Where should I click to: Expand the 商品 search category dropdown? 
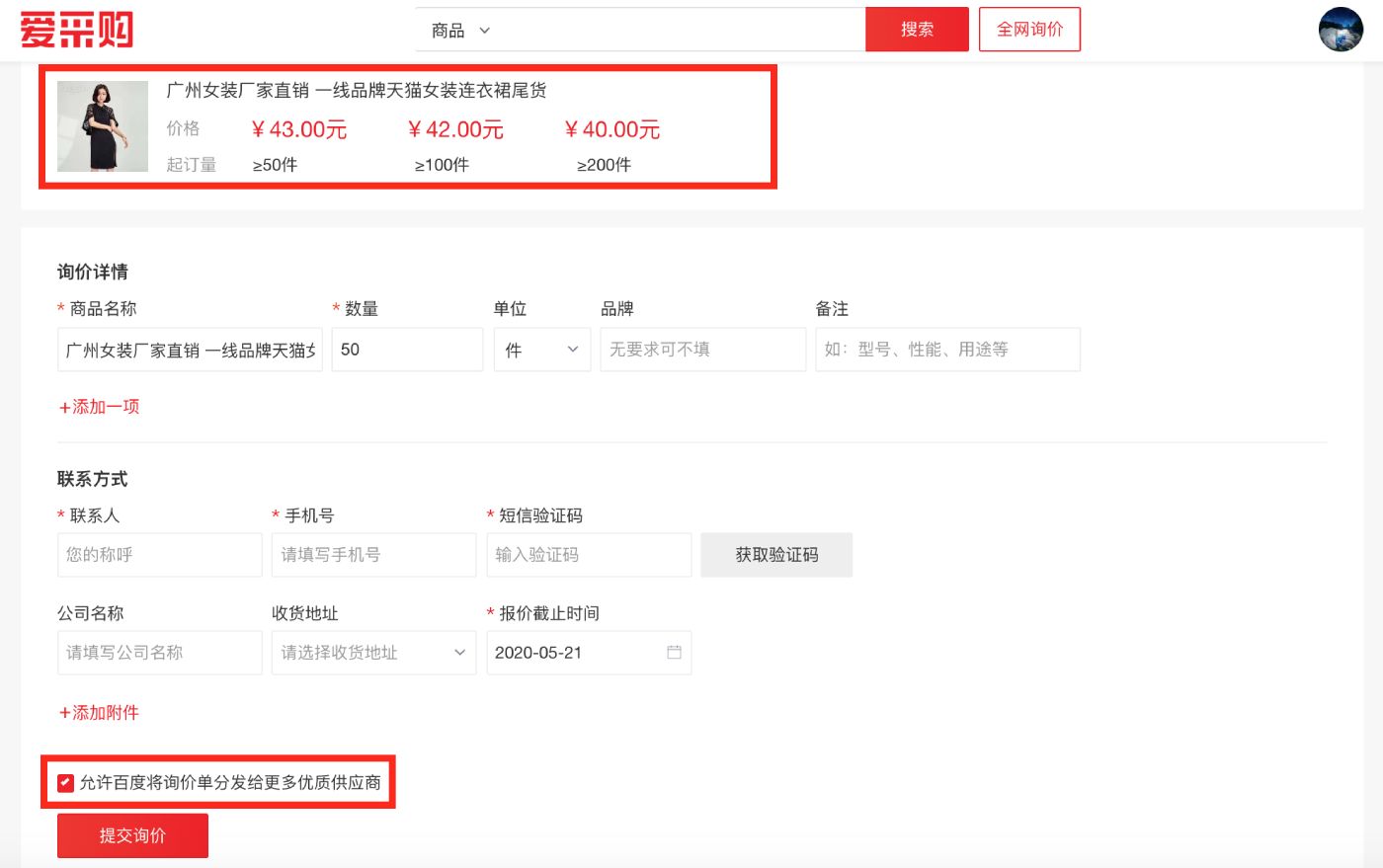(461, 31)
